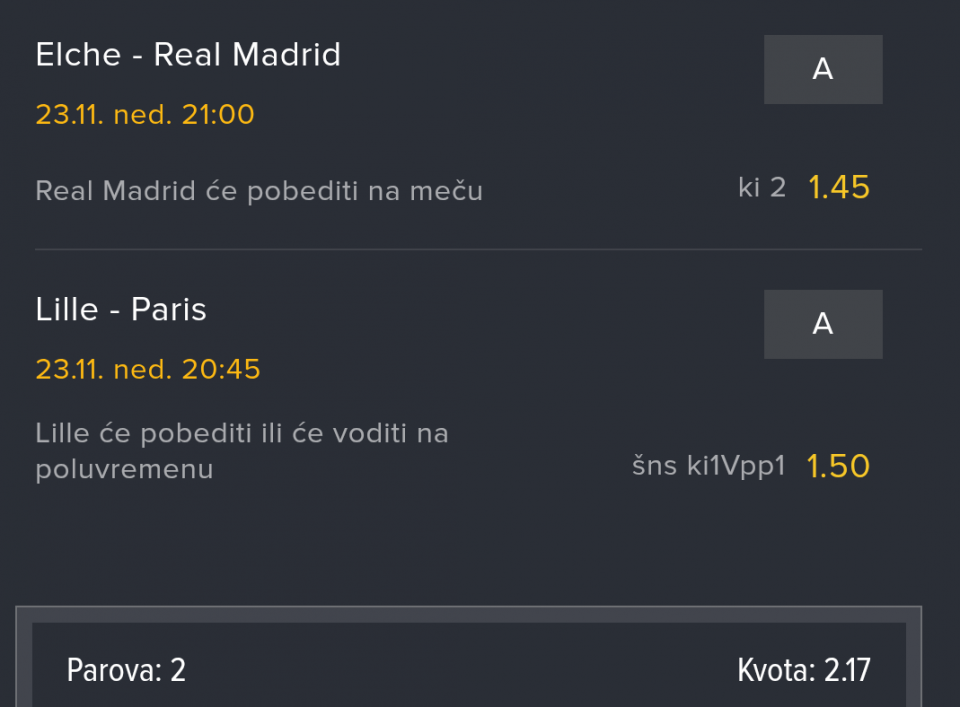This screenshot has width=960, height=707.
Task: Select the Elche team name
Action: 77,55
